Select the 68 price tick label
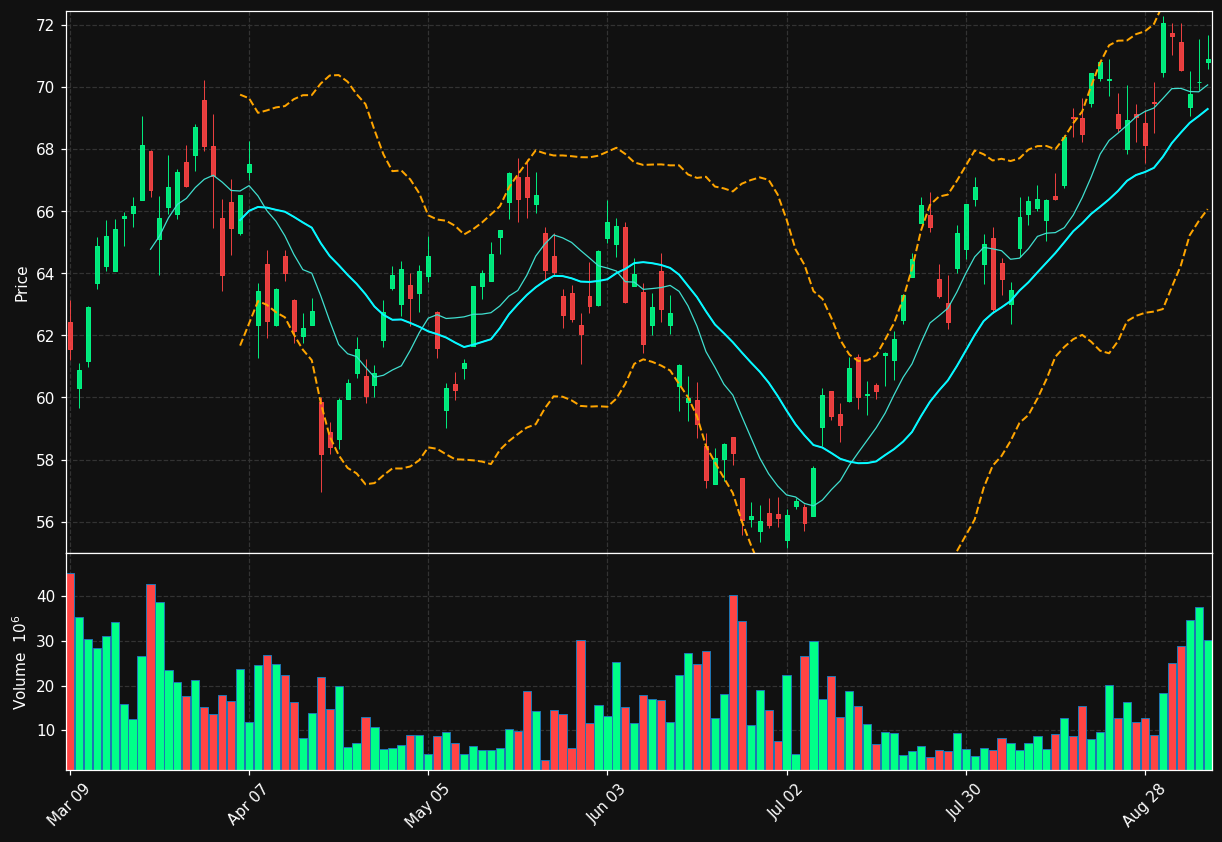The image size is (1222, 842). click(x=47, y=150)
